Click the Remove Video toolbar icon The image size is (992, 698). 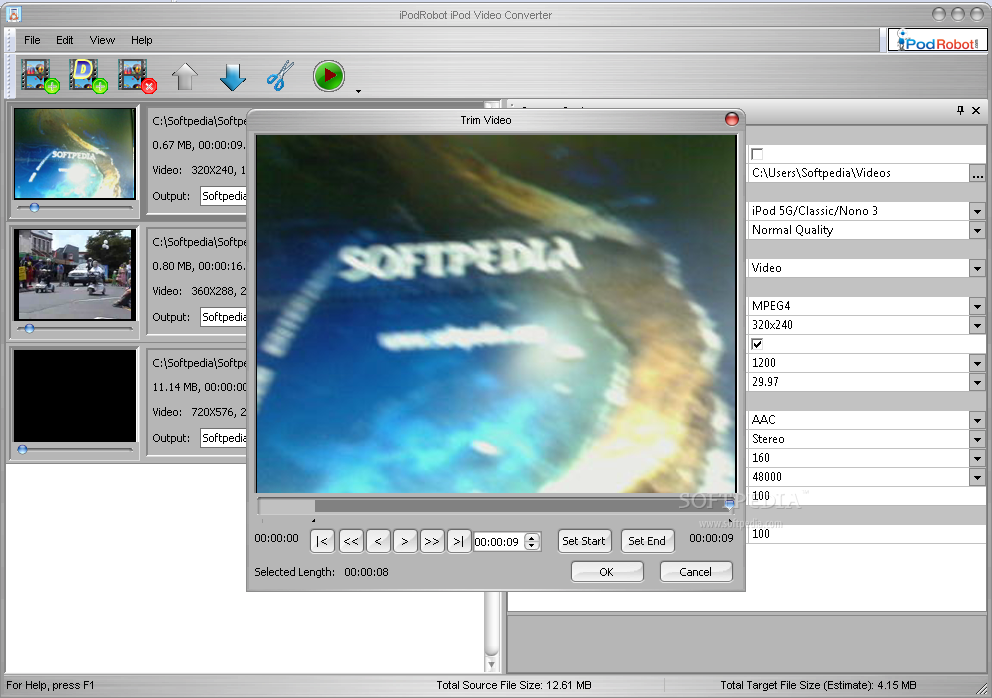coord(137,76)
